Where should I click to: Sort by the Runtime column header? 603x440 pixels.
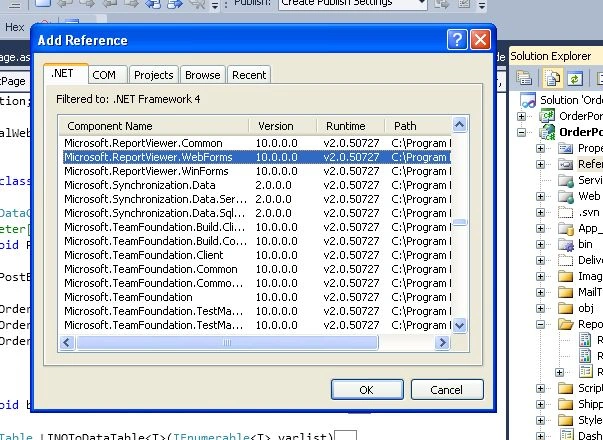(x=350, y=126)
